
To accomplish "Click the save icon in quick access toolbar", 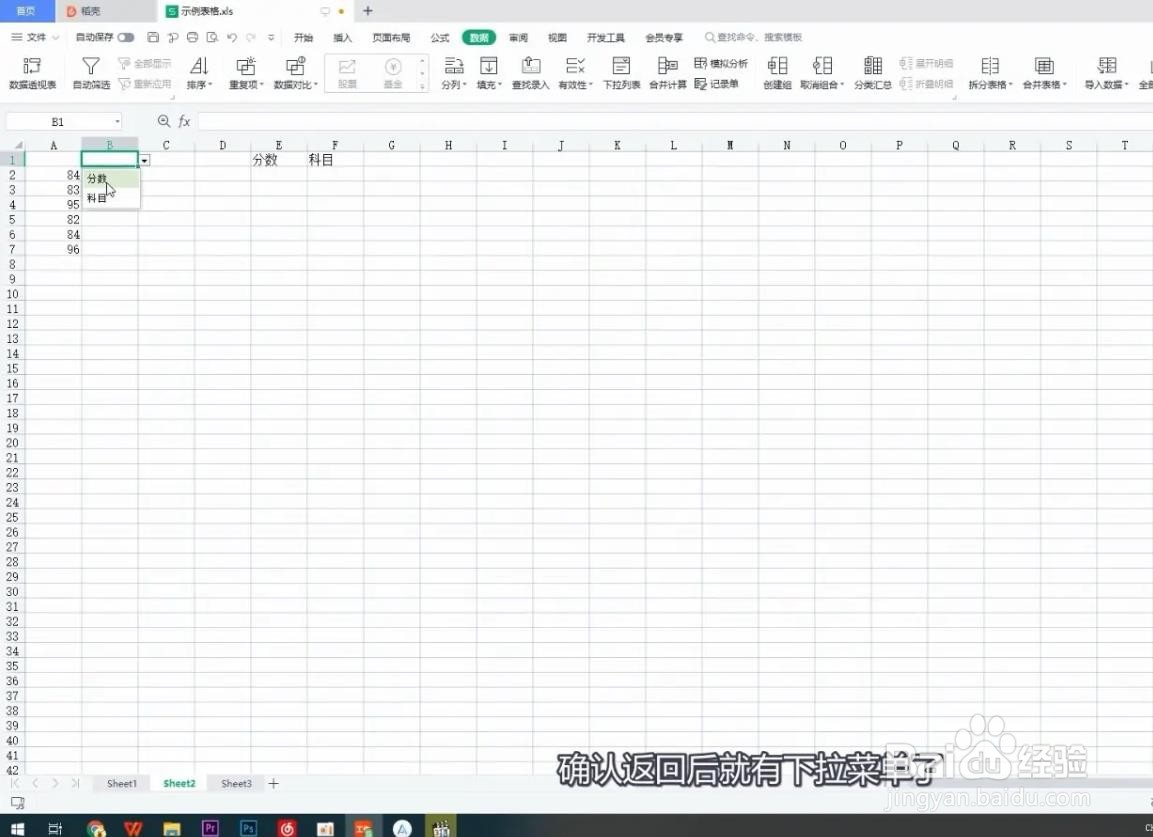I will click(x=153, y=37).
